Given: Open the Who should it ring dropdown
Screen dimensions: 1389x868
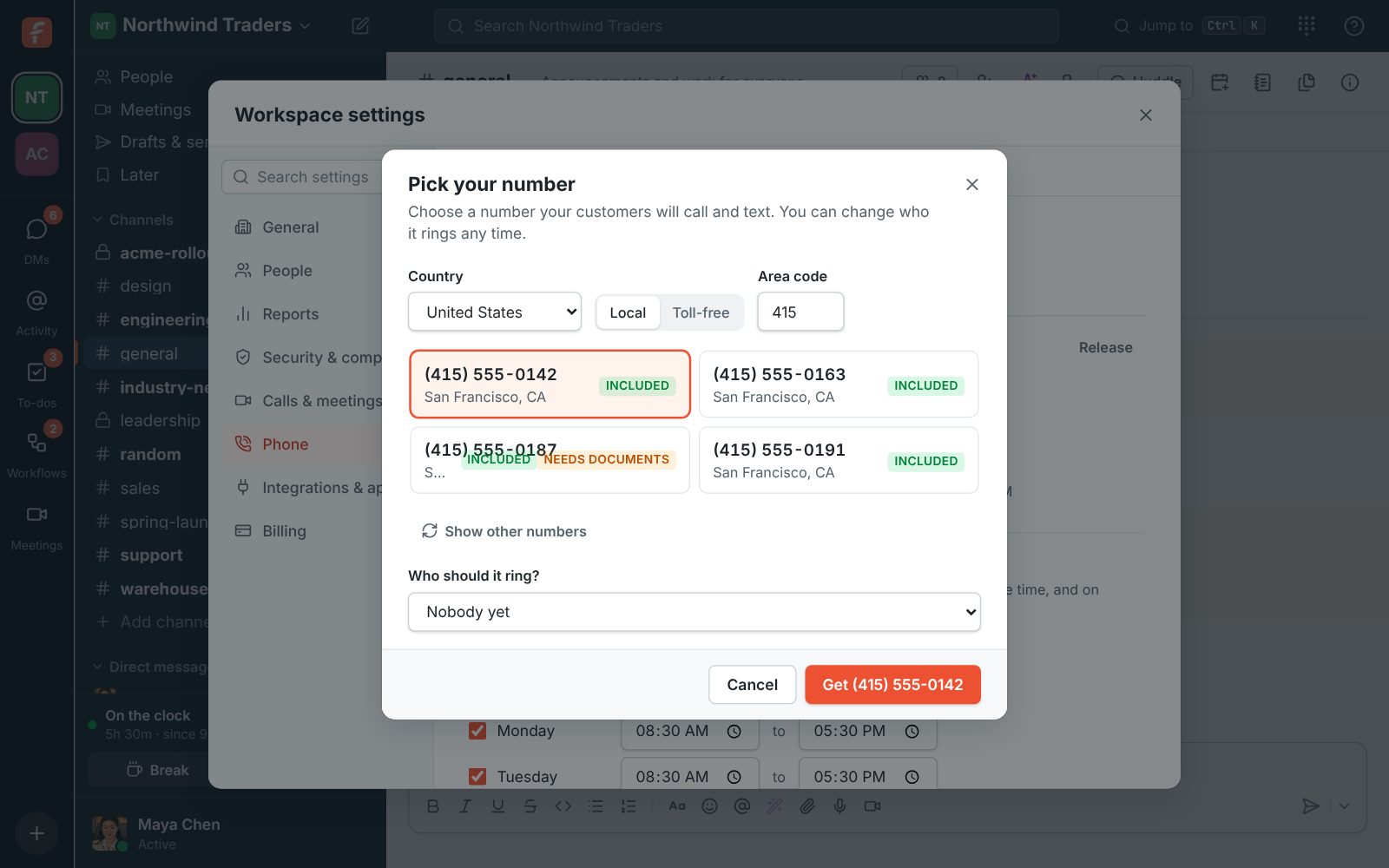Looking at the screenshot, I should [x=694, y=612].
